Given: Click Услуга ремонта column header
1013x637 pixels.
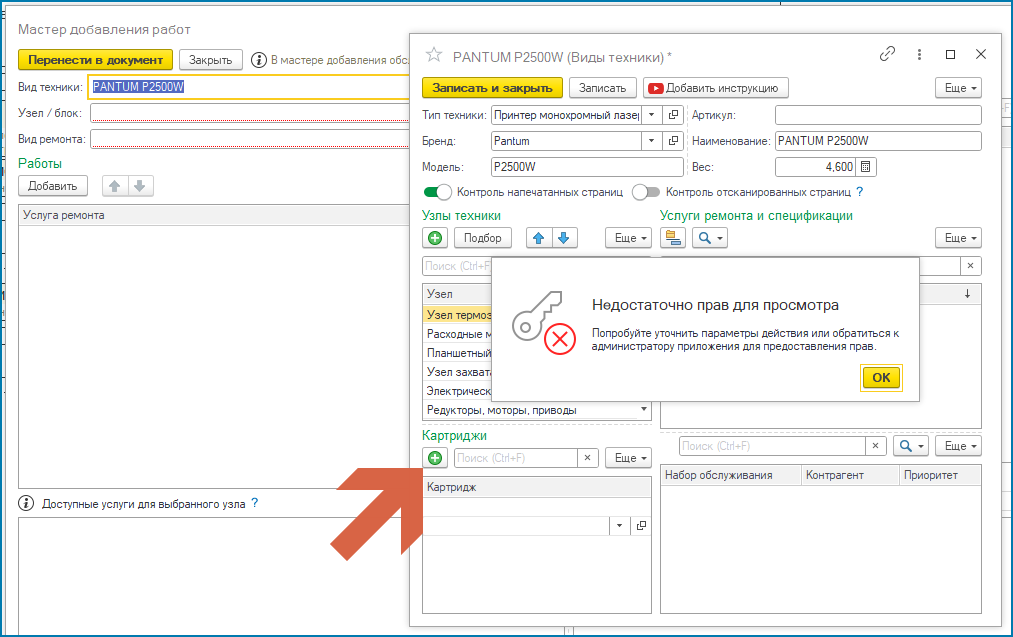Looking at the screenshot, I should [214, 215].
